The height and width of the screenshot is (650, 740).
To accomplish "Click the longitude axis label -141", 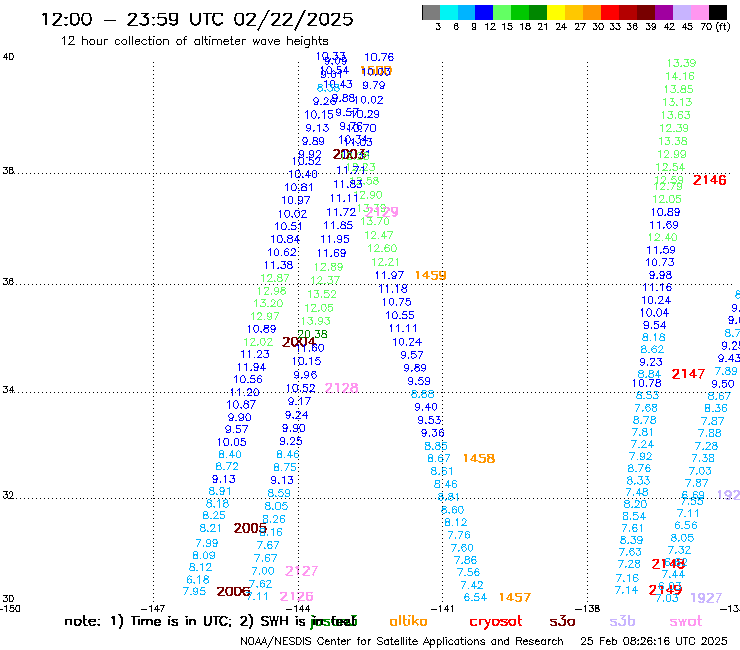I will coord(443,609).
